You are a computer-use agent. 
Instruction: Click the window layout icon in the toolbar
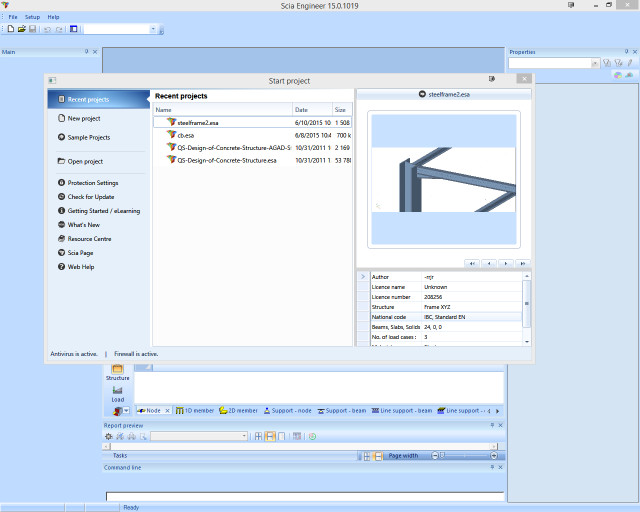point(73,29)
